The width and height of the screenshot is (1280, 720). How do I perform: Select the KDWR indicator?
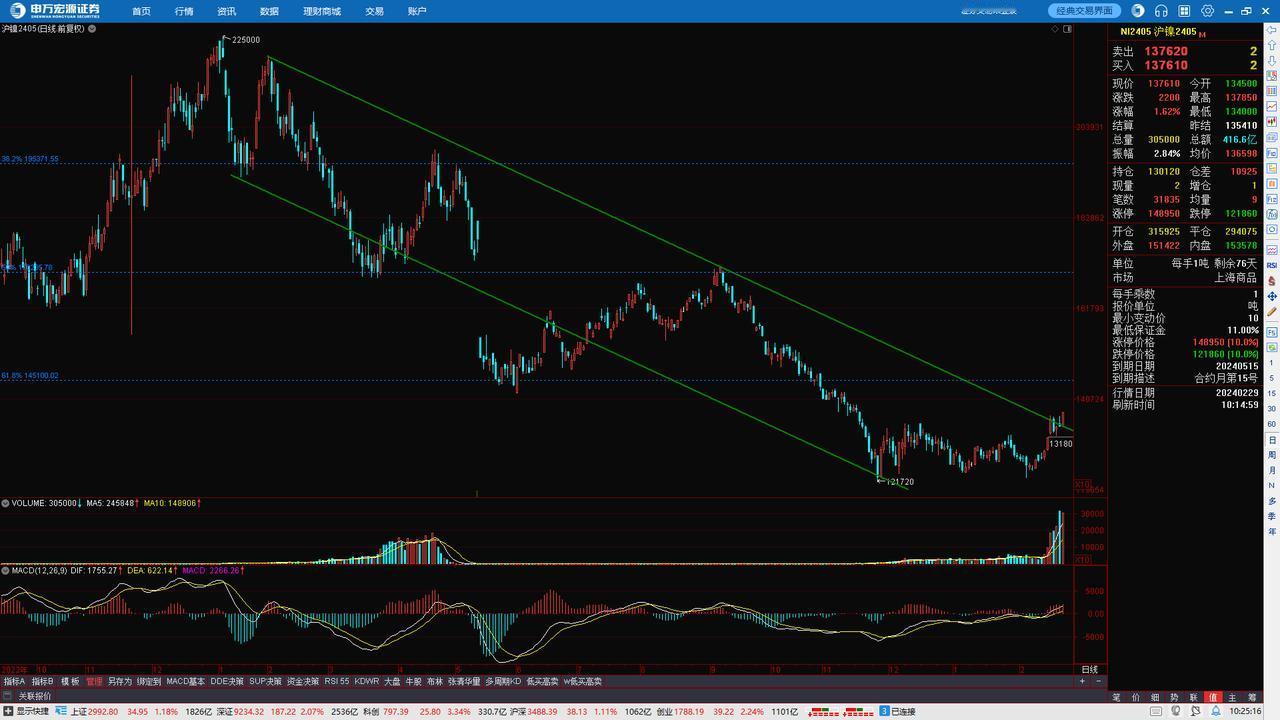tap(367, 681)
